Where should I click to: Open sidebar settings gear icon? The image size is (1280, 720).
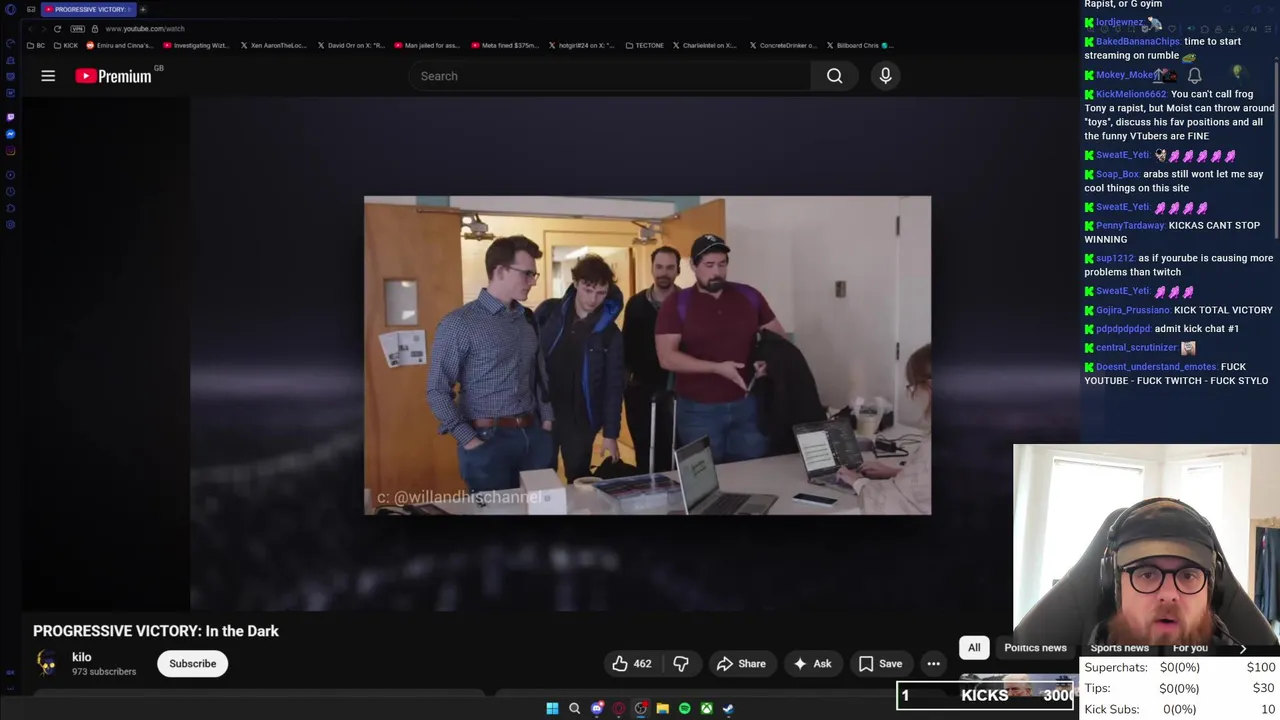(x=10, y=224)
